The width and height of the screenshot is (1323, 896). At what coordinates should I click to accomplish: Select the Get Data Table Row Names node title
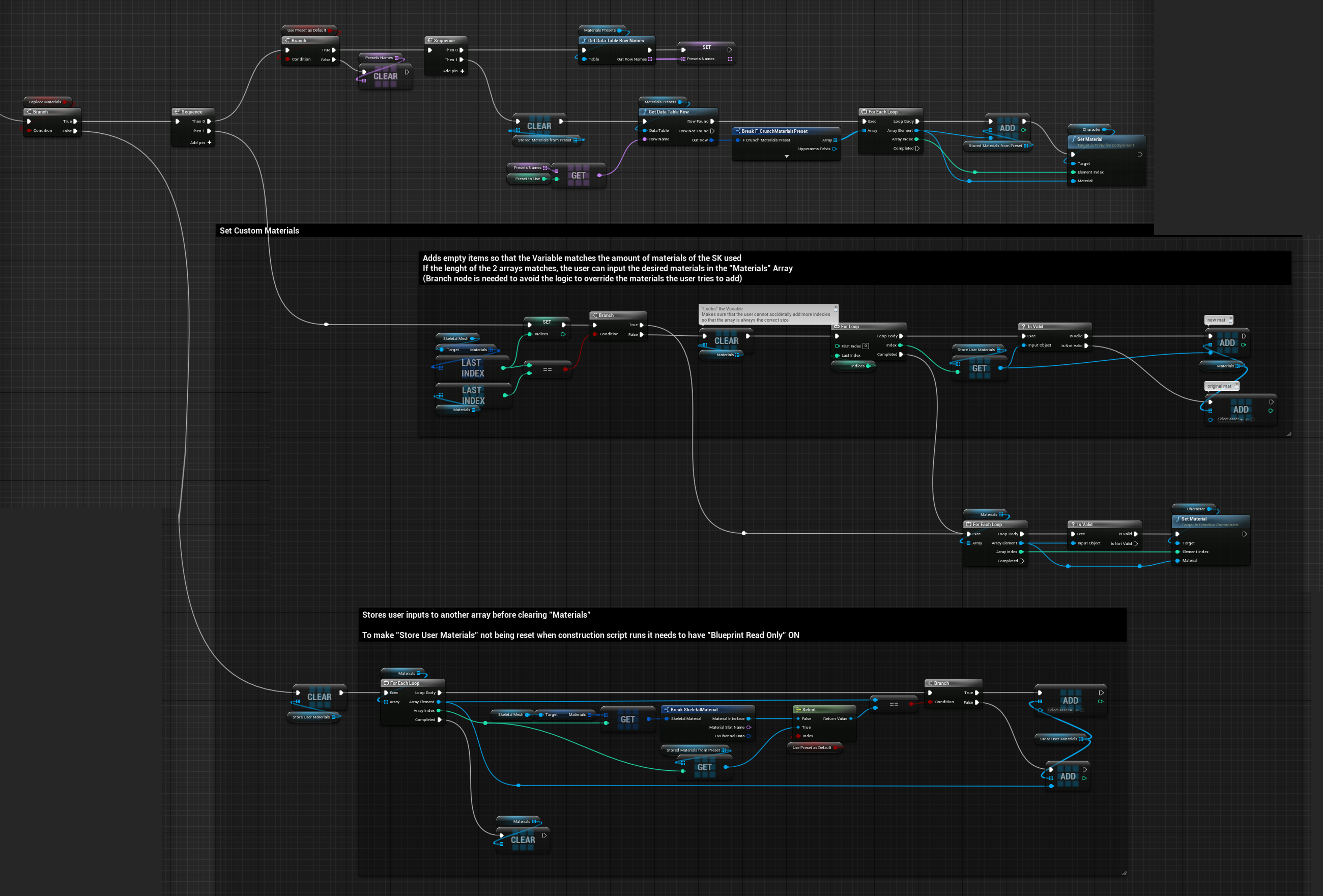coord(616,40)
